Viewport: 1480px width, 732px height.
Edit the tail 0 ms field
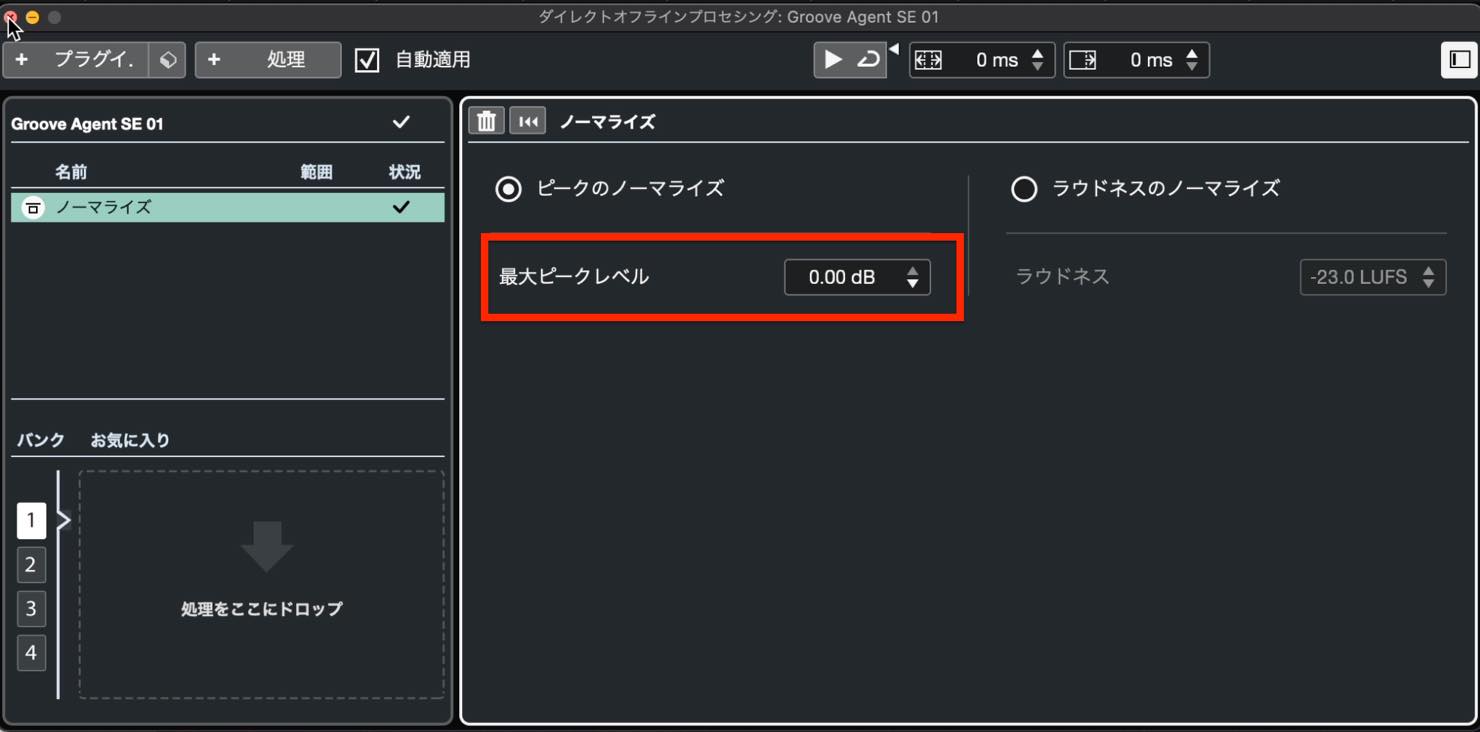[x=1150, y=60]
